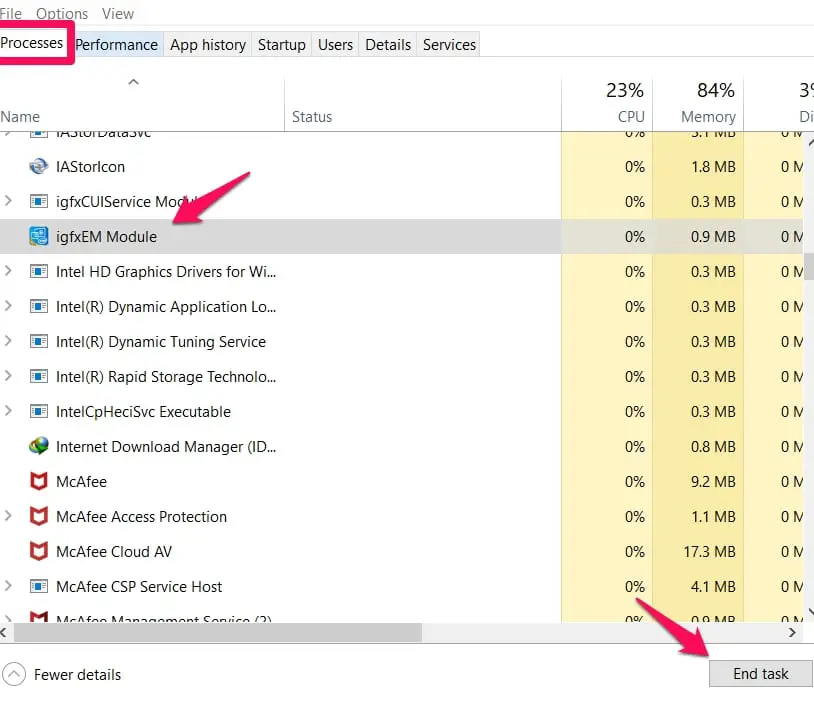
Task: Click the McAfee Cloud AV shield icon
Action: click(38, 551)
